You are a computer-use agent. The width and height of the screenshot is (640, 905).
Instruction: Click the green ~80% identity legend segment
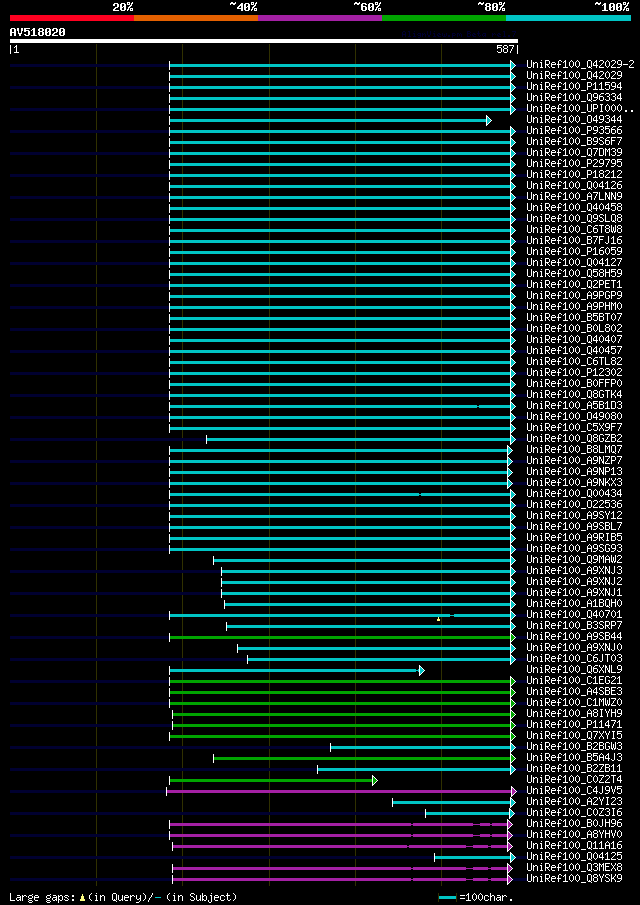(x=444, y=18)
